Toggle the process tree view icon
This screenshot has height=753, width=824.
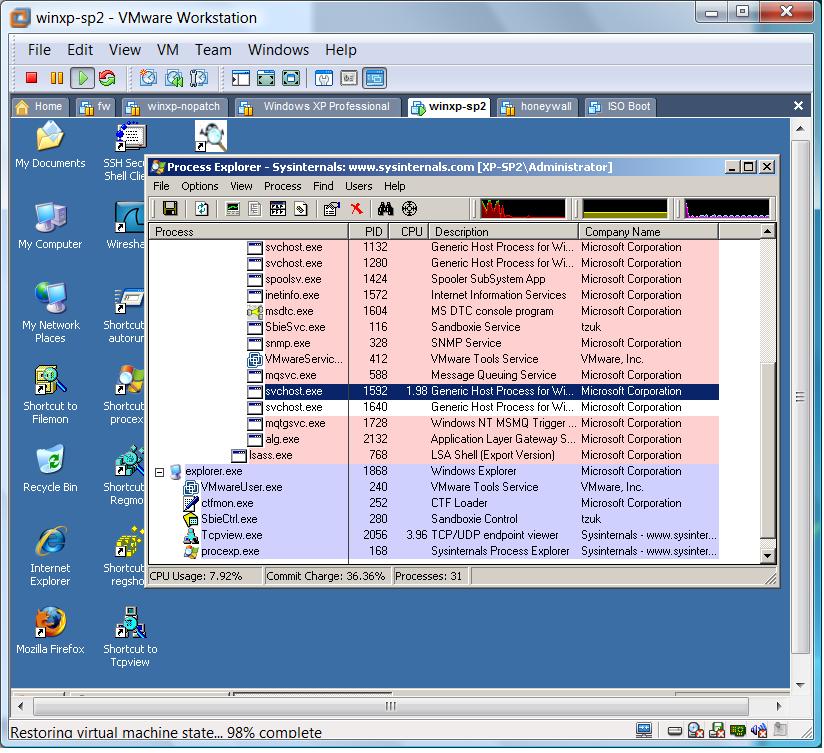255,209
